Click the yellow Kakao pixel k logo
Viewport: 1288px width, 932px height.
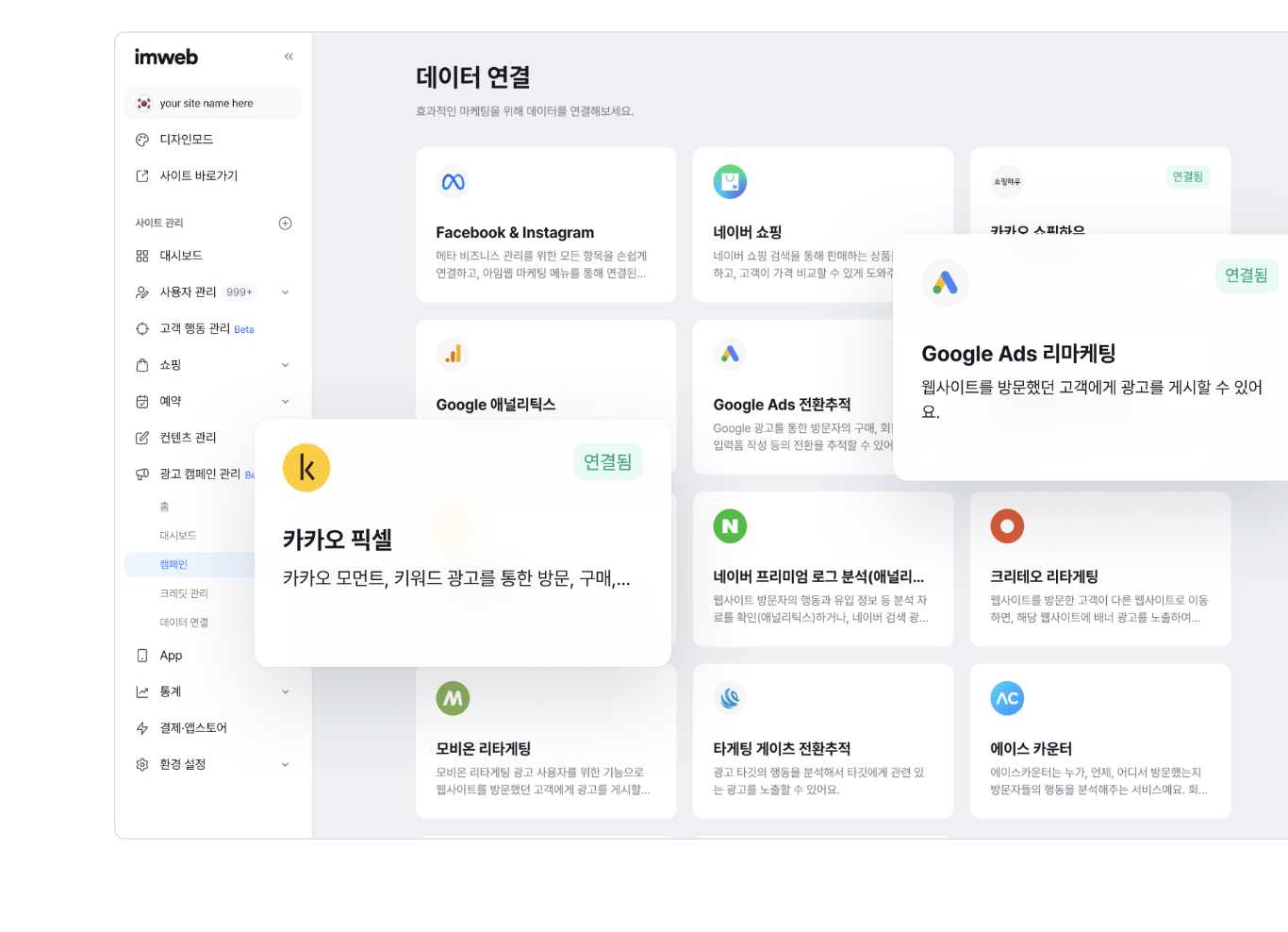click(306, 468)
